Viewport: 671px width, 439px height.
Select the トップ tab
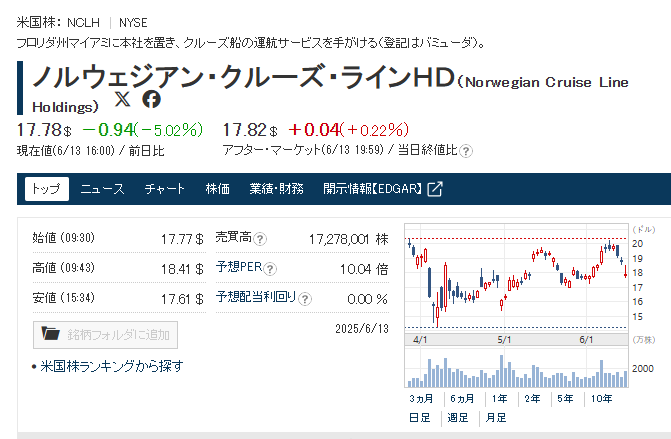tap(47, 189)
